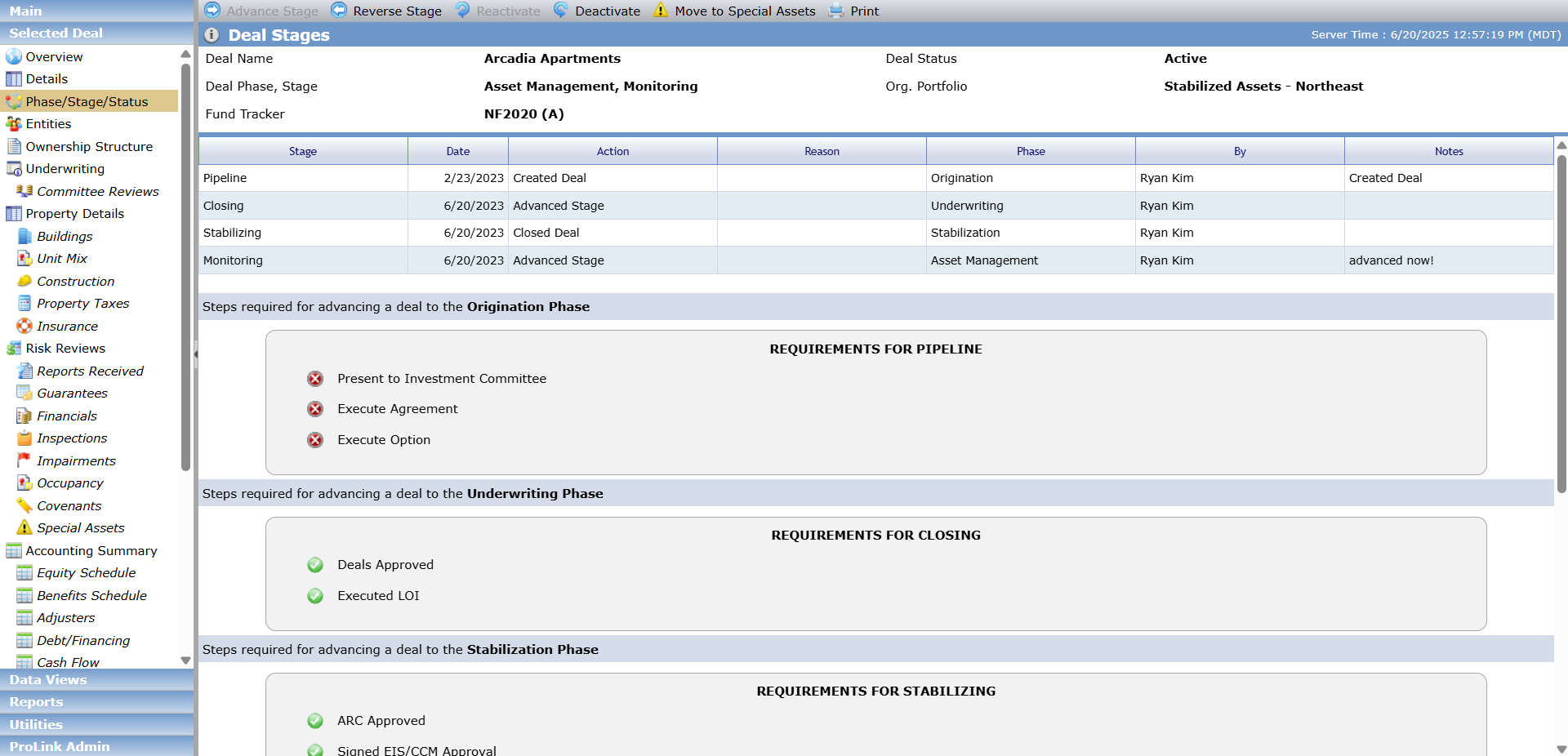Click the Underwriting icon in sidebar
1568x756 pixels.
coord(14,169)
